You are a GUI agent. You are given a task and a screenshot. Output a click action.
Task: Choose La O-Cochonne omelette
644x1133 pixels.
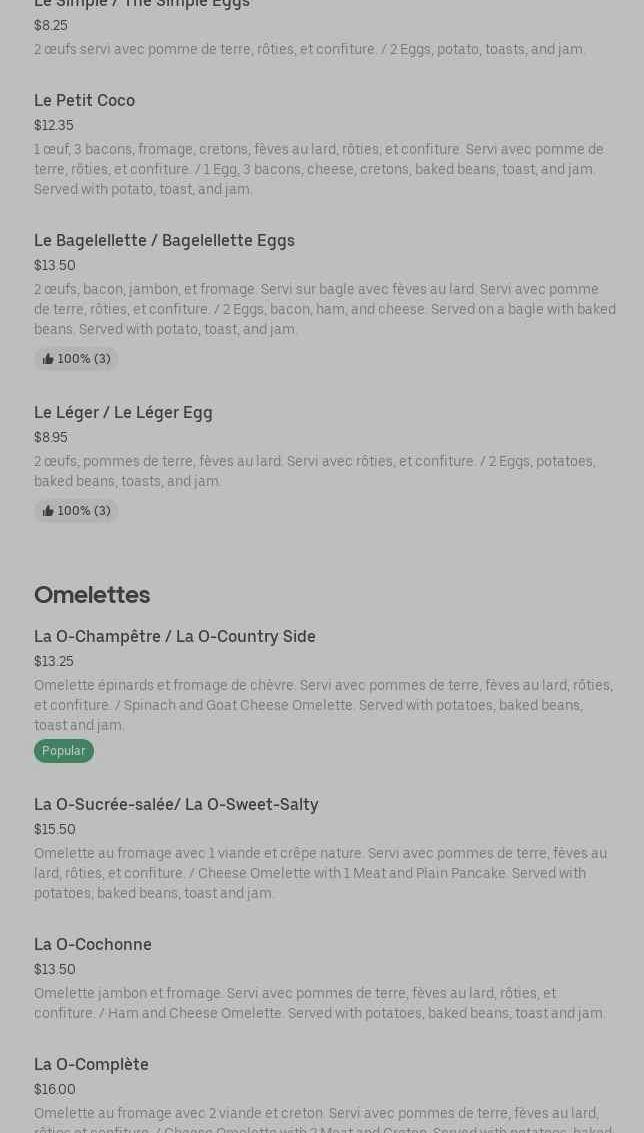tap(93, 945)
